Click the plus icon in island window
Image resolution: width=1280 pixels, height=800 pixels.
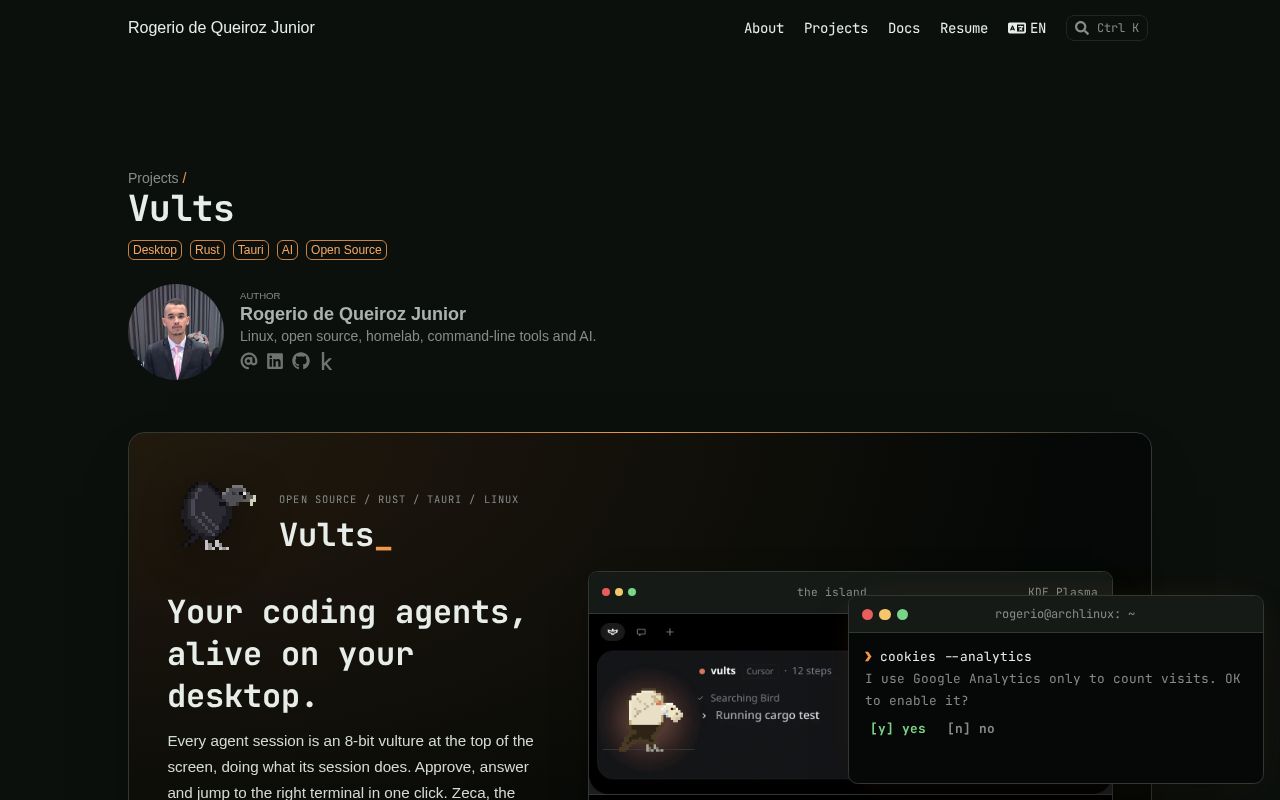670,632
